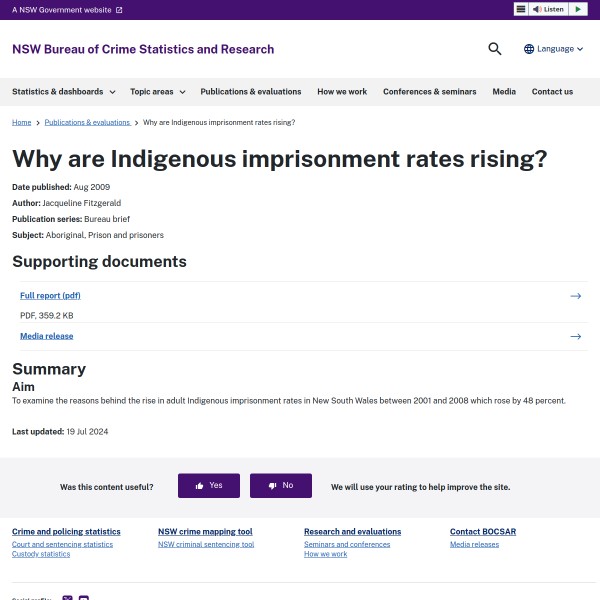Expand the Topic areas dropdown
Image resolution: width=600 pixels, height=600 pixels.
click(157, 92)
